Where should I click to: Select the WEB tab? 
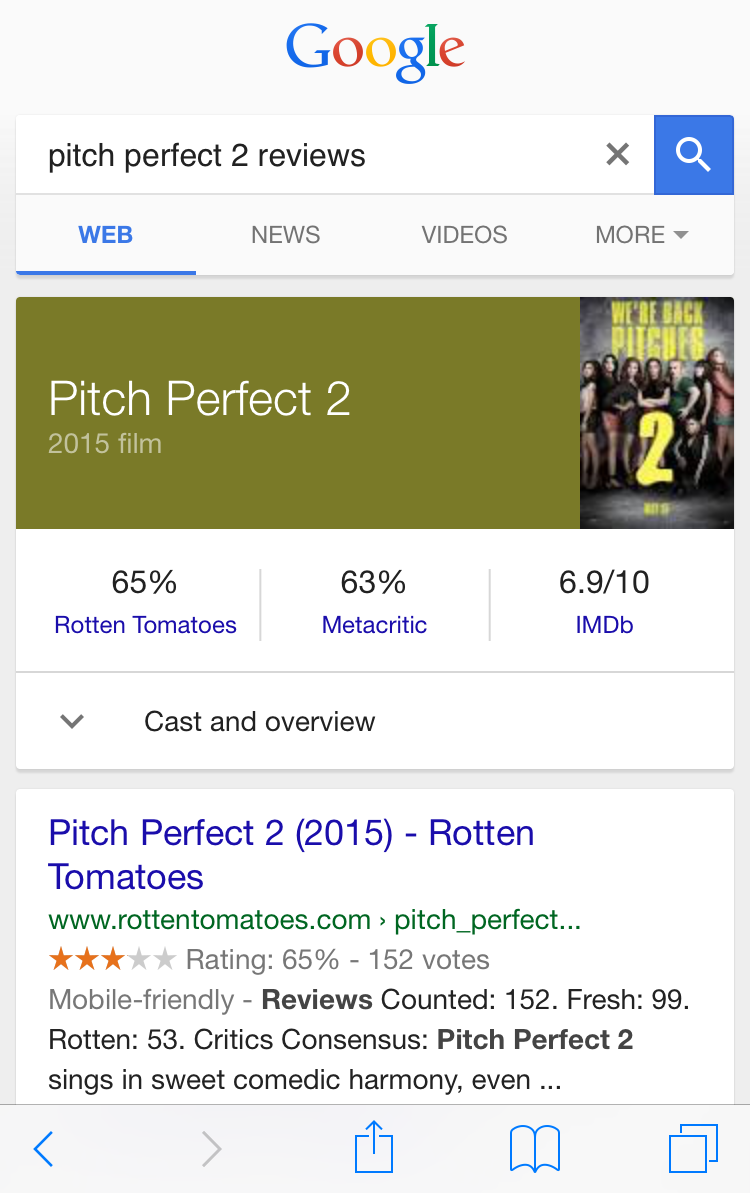click(106, 235)
